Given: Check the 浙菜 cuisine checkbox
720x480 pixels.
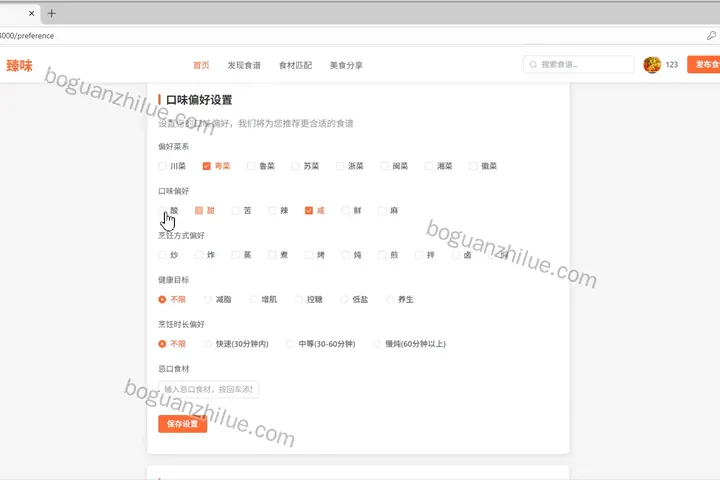Looking at the screenshot, I should (340, 166).
